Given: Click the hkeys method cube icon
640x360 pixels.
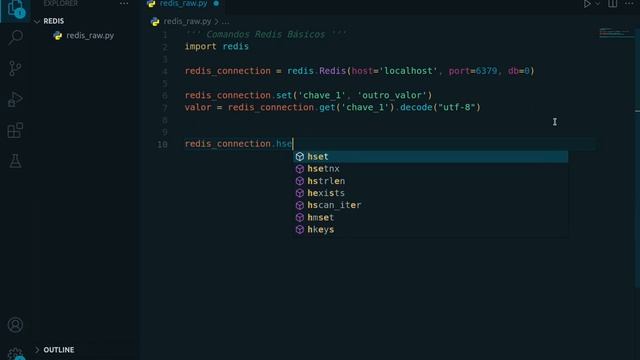Looking at the screenshot, I should click(300, 229).
